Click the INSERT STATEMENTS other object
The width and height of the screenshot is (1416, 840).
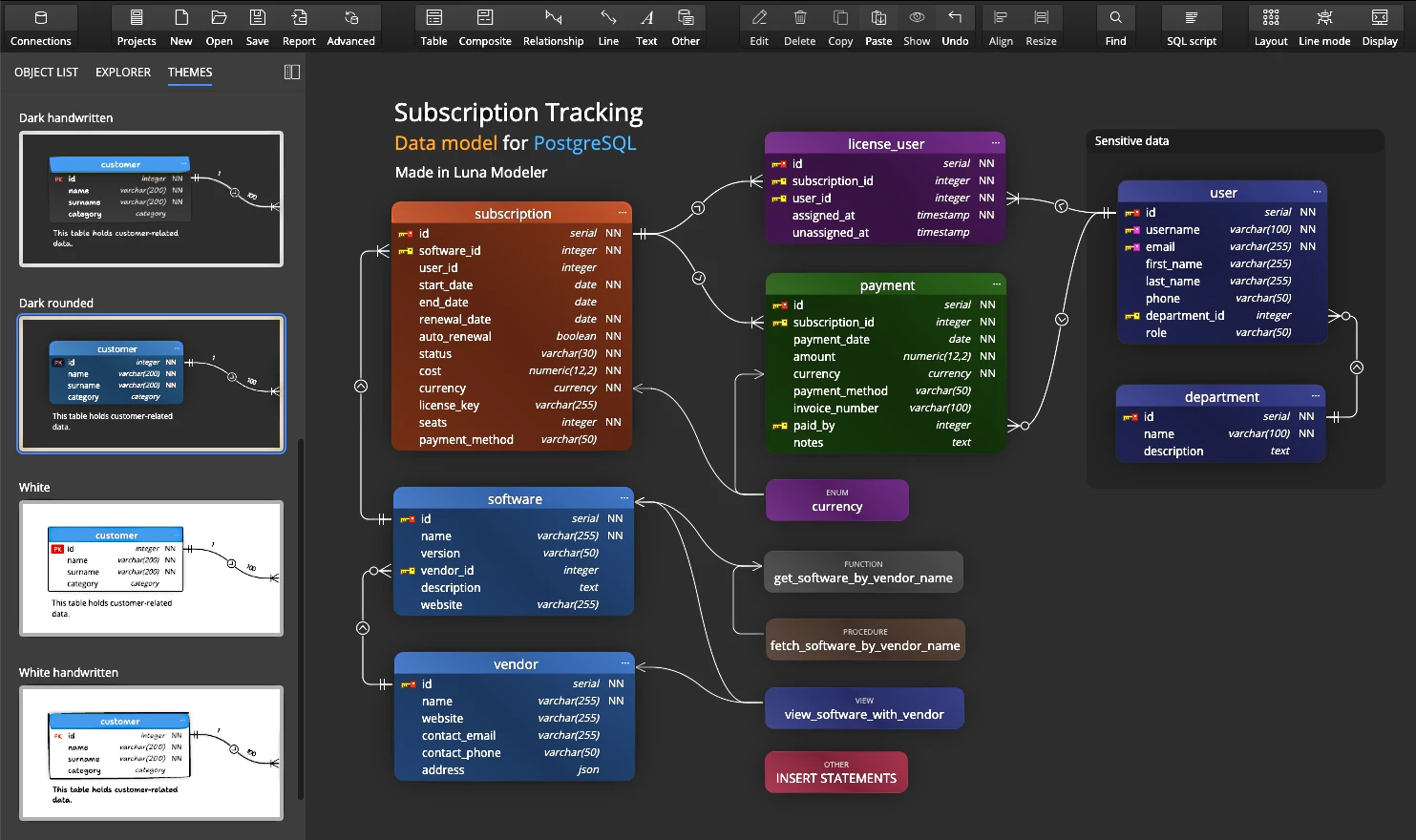pyautogui.click(x=836, y=772)
